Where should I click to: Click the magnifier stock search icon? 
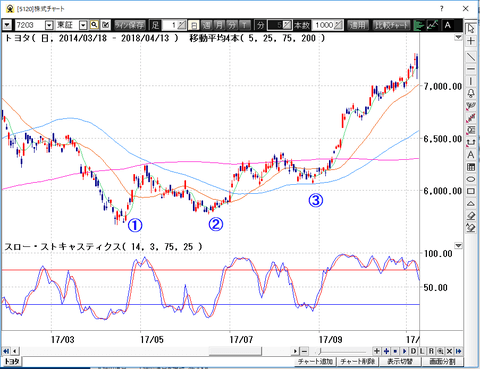(x=94, y=25)
